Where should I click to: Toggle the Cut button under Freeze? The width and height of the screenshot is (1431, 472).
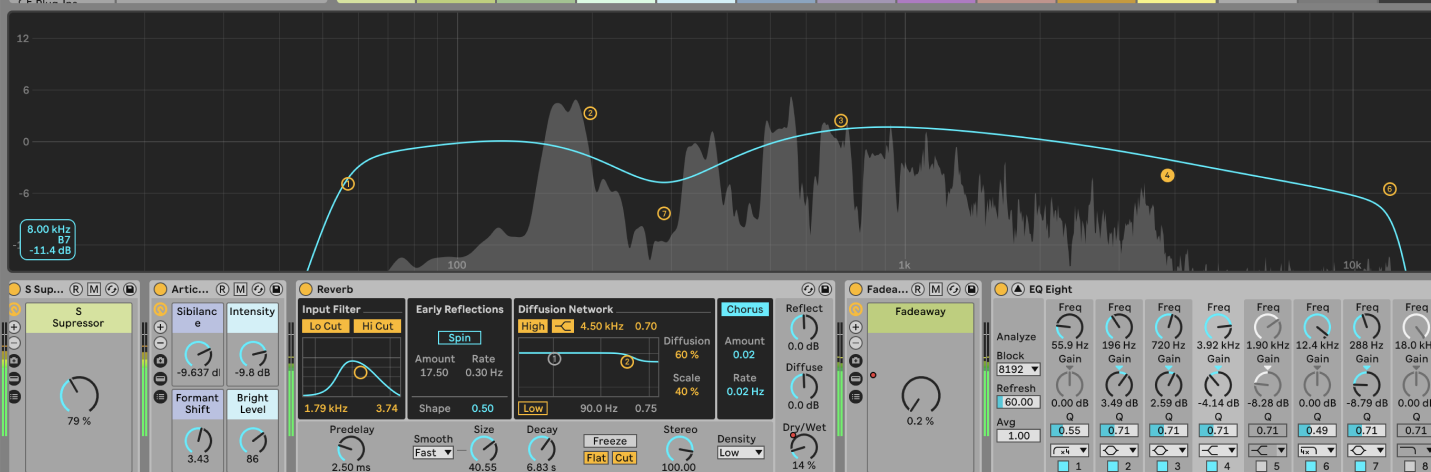coord(624,458)
